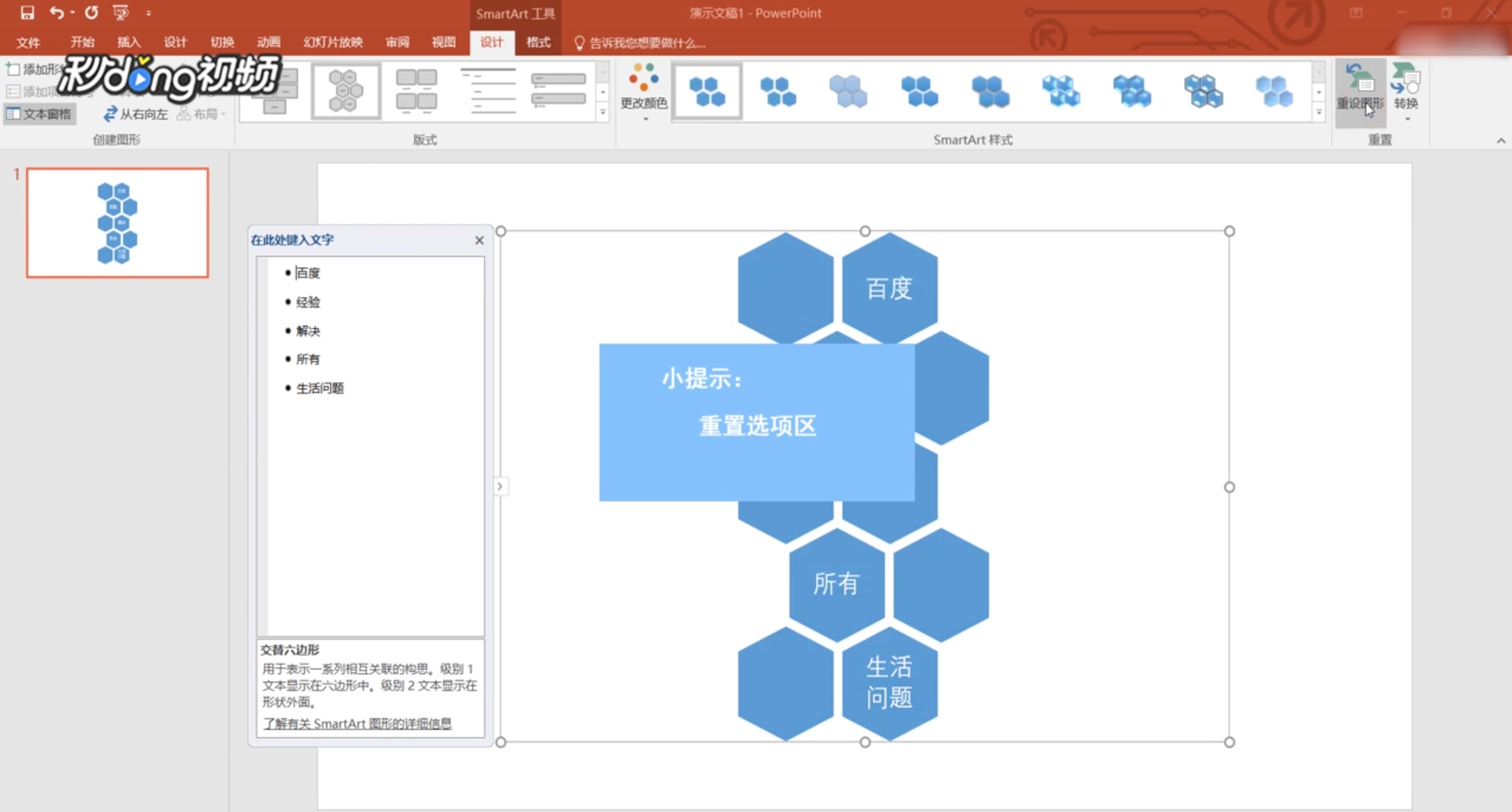
Task: Open customize quick access toolbar dropdown
Action: 148,13
